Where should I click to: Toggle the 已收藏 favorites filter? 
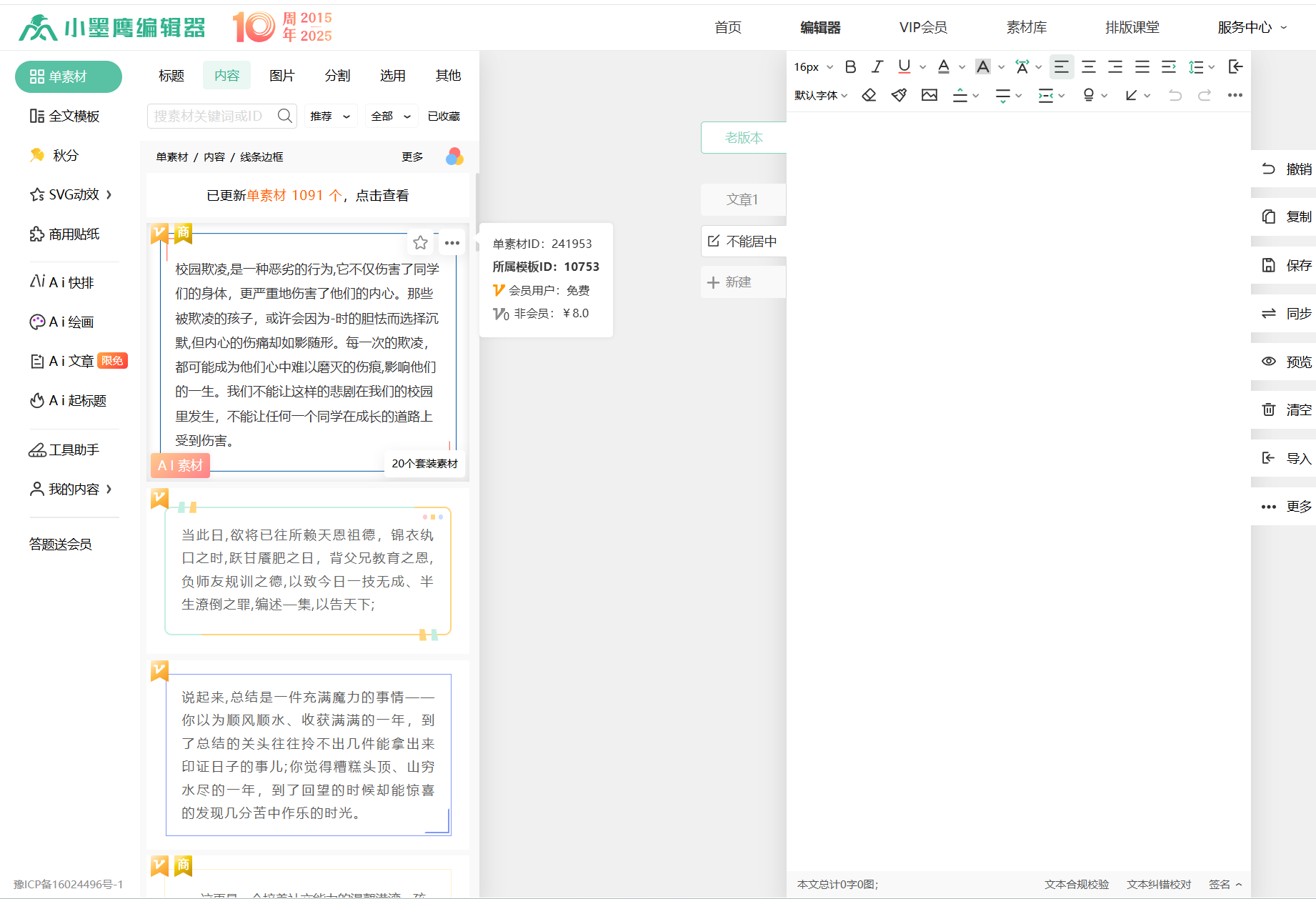(443, 116)
